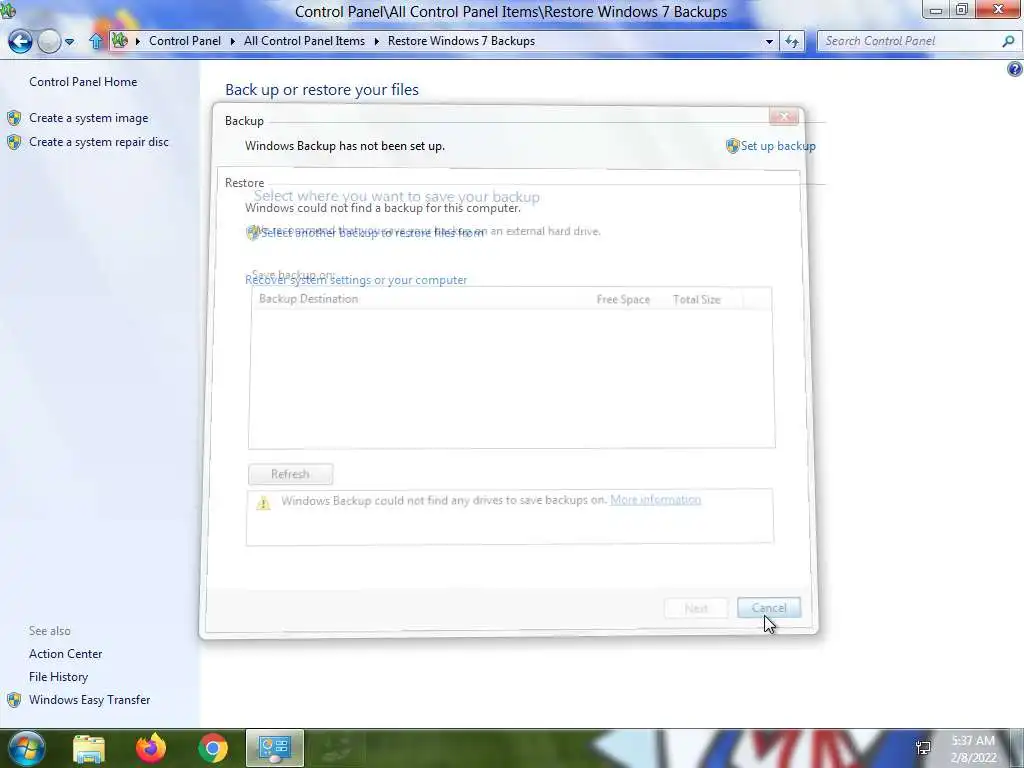Screen dimensions: 1024x768
Task: Open recent pages dropdown arrow
Action: pyautogui.click(x=69, y=42)
